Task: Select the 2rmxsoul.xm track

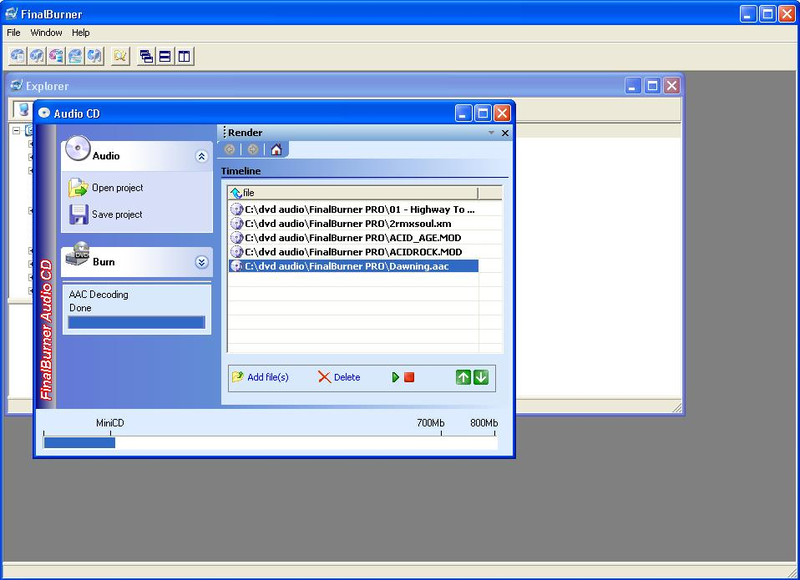Action: coord(354,223)
